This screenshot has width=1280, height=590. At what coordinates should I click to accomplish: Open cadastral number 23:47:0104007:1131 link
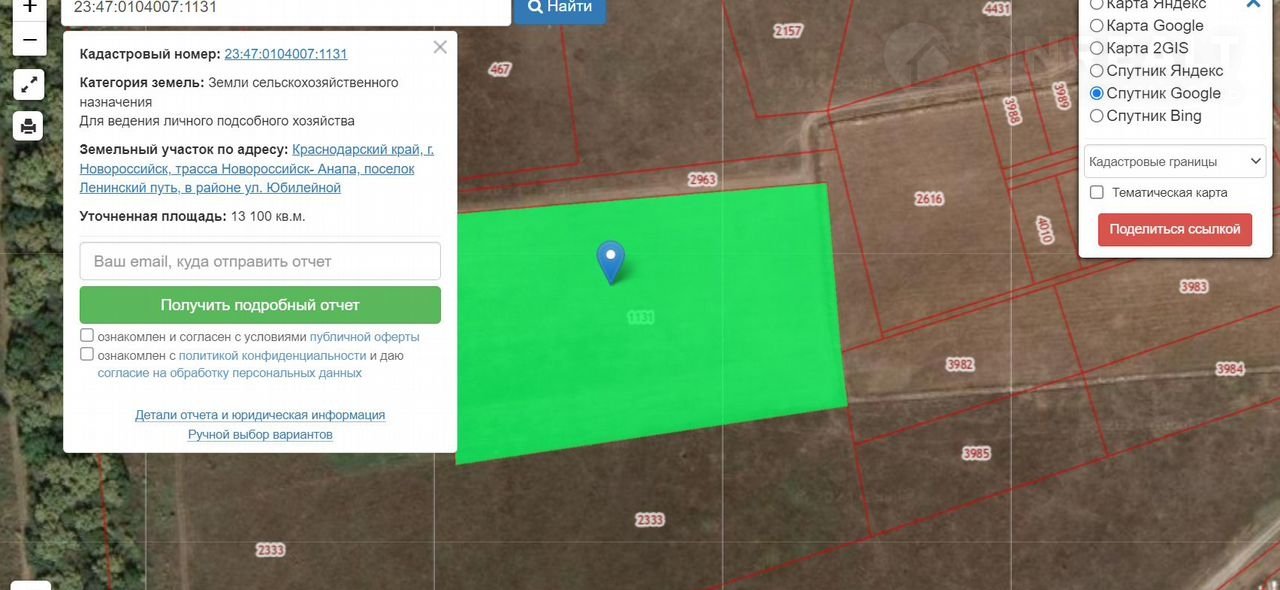[x=286, y=54]
